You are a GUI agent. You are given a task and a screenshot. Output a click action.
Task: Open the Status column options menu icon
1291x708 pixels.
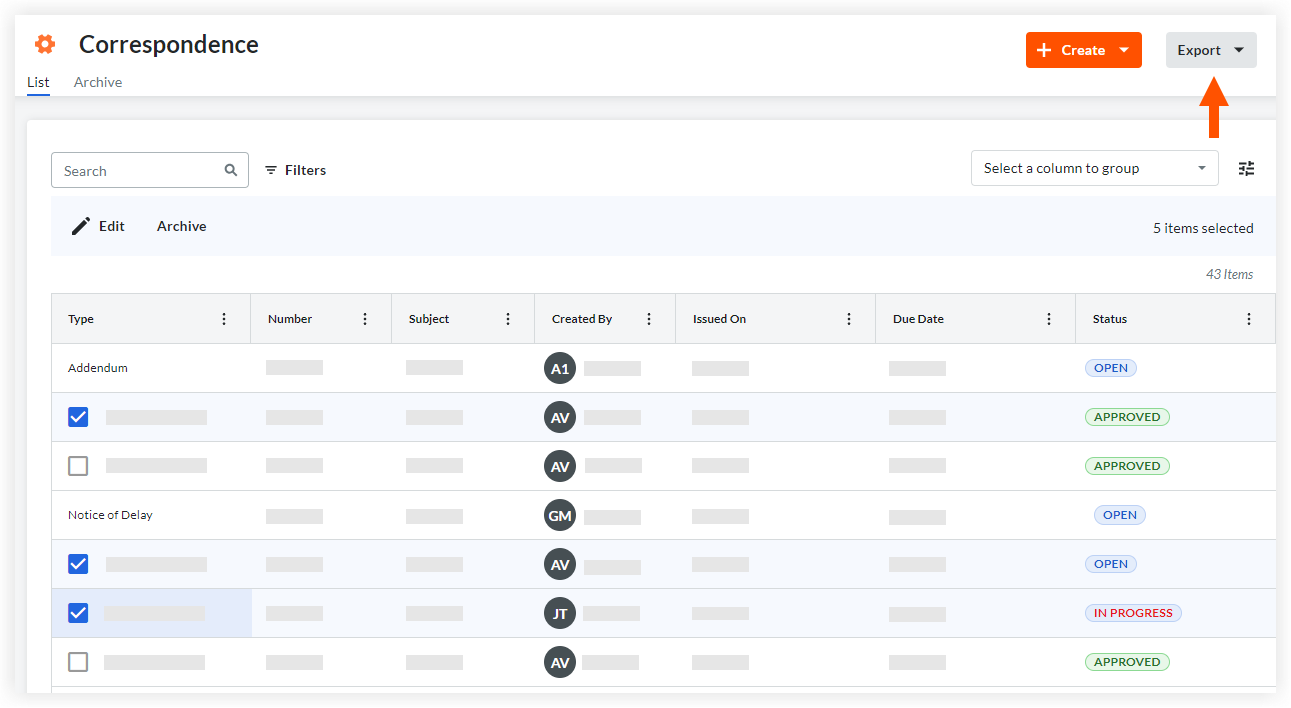click(x=1249, y=318)
